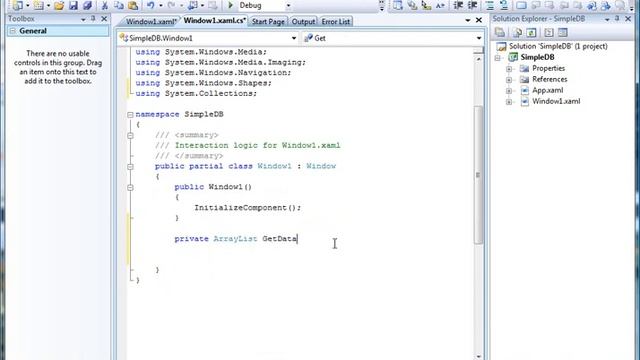Select Solution 'SimpleDB' (1 project) node
The height and width of the screenshot is (360, 640).
click(558, 47)
